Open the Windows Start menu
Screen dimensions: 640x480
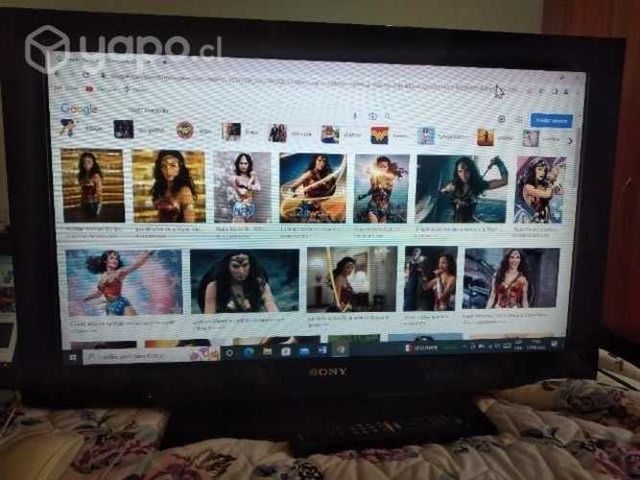click(x=72, y=356)
